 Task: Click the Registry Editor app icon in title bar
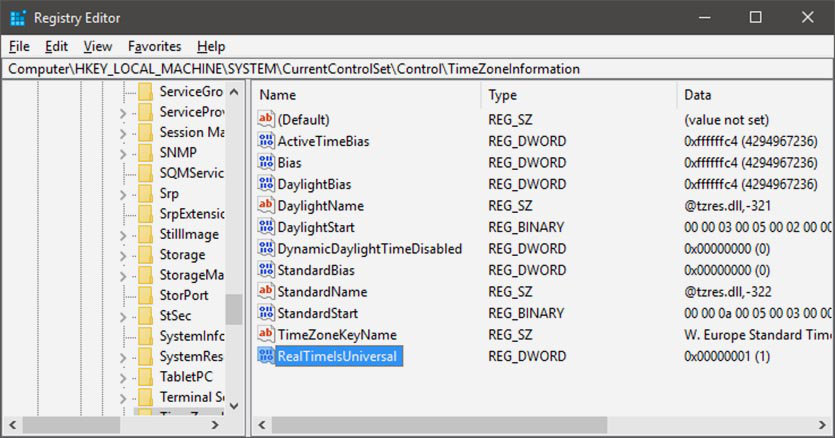(x=18, y=17)
